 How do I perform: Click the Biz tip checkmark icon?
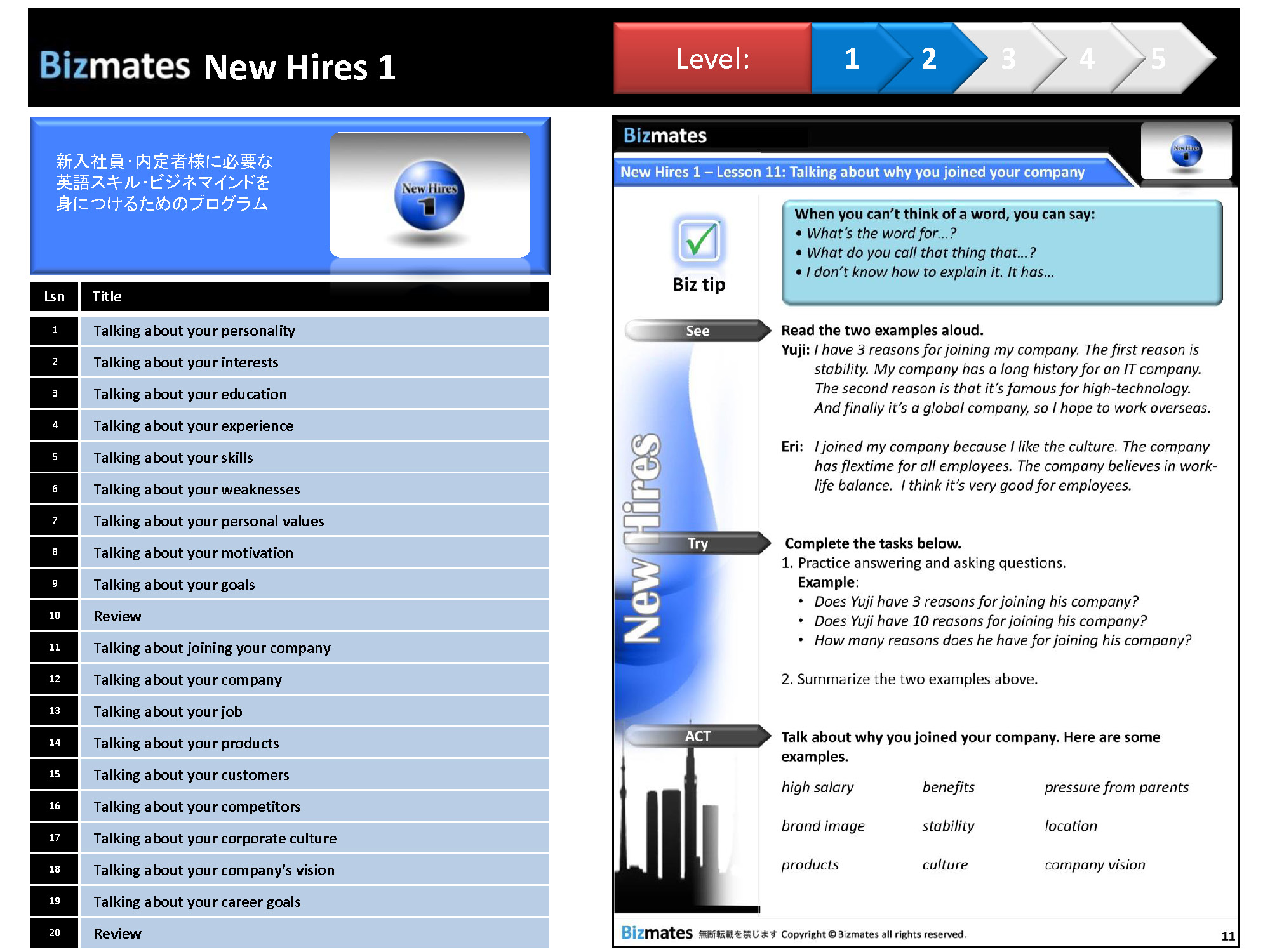698,241
